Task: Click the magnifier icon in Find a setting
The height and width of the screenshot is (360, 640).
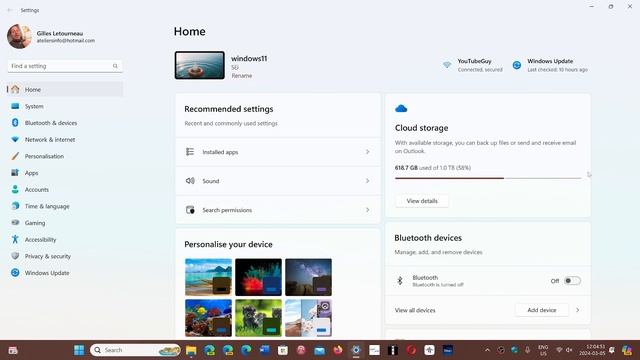Action: coord(116,66)
